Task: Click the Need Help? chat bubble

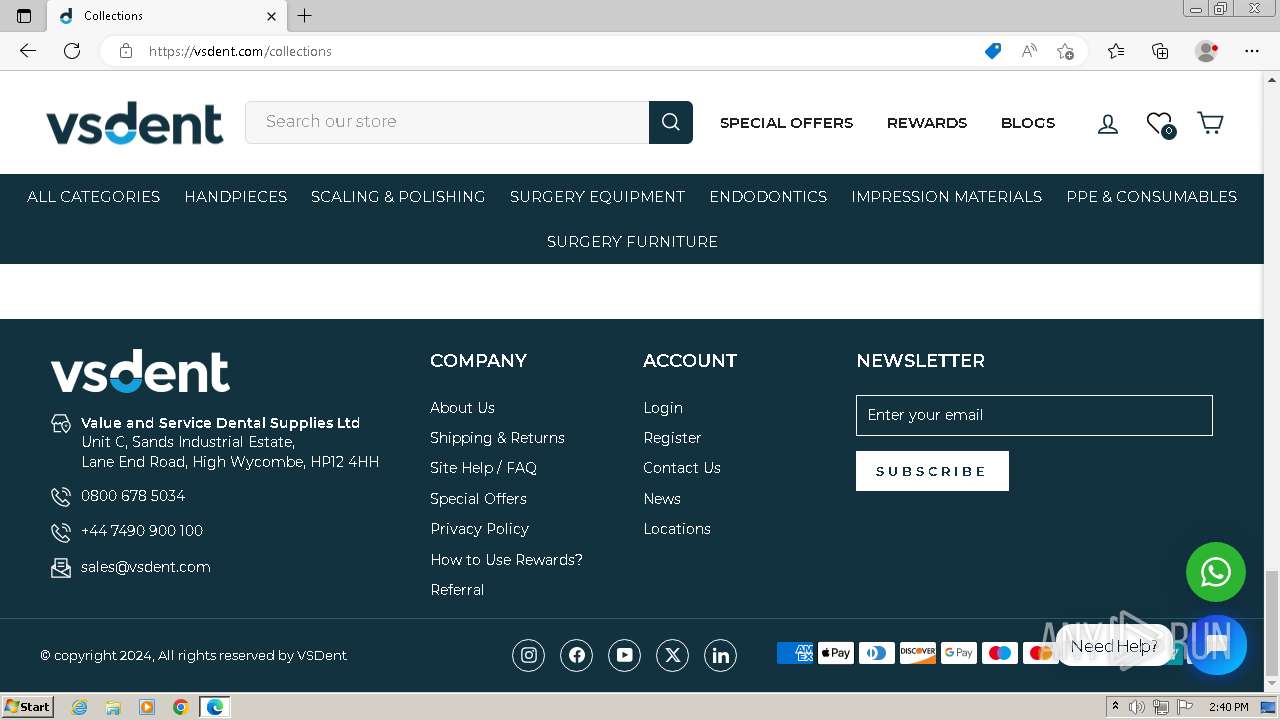Action: 1114,646
